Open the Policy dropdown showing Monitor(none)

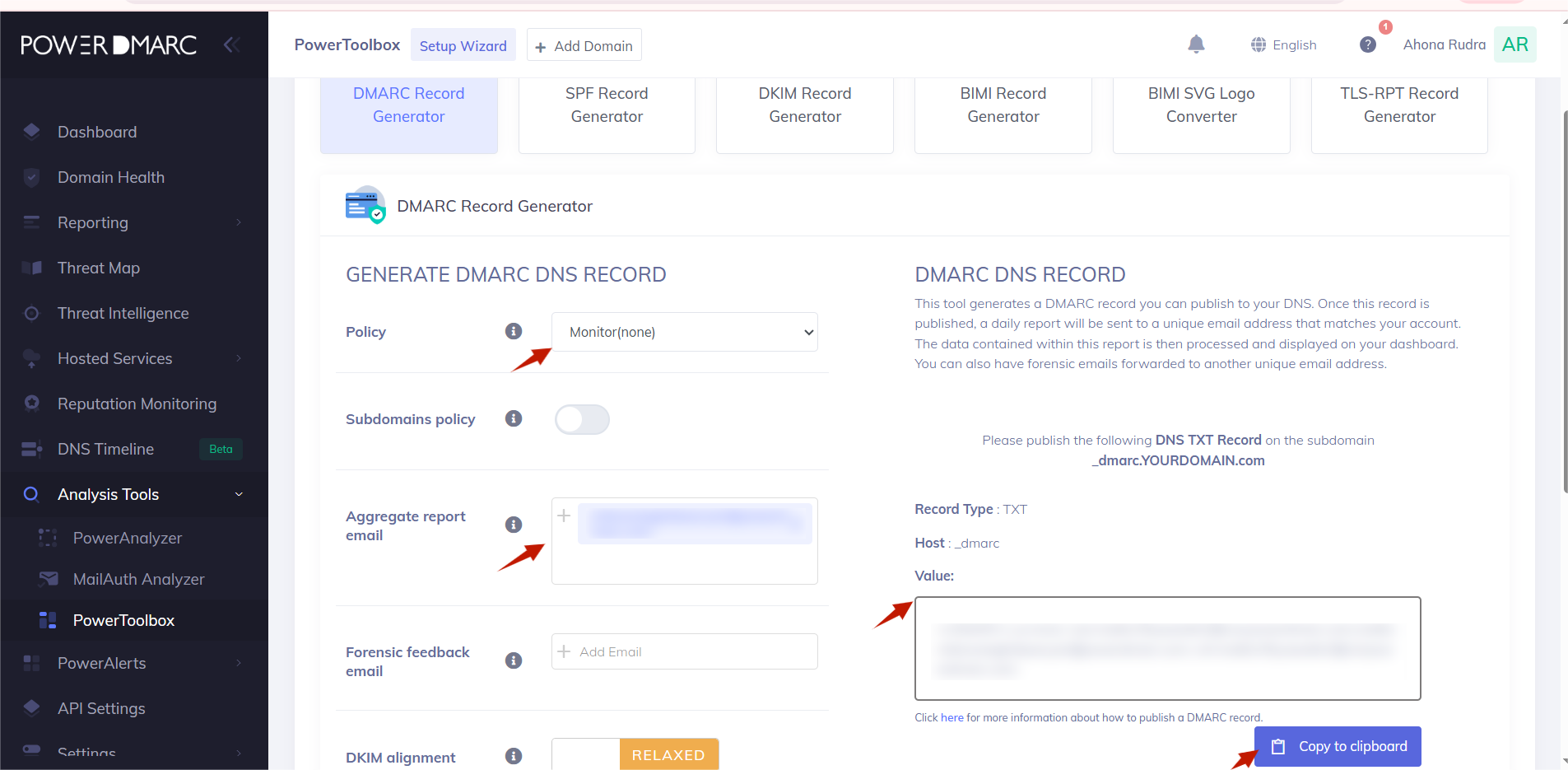tap(683, 332)
